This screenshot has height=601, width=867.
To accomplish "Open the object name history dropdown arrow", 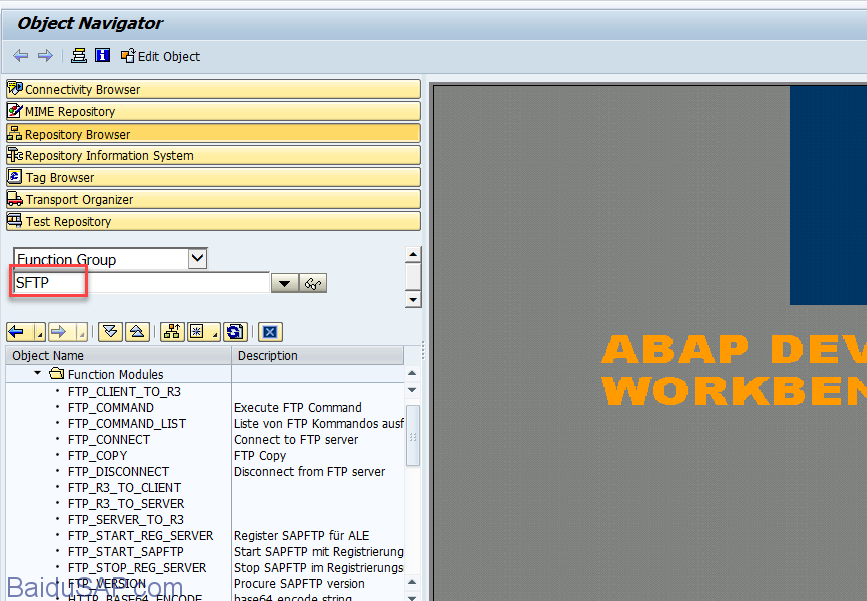I will click(x=284, y=284).
